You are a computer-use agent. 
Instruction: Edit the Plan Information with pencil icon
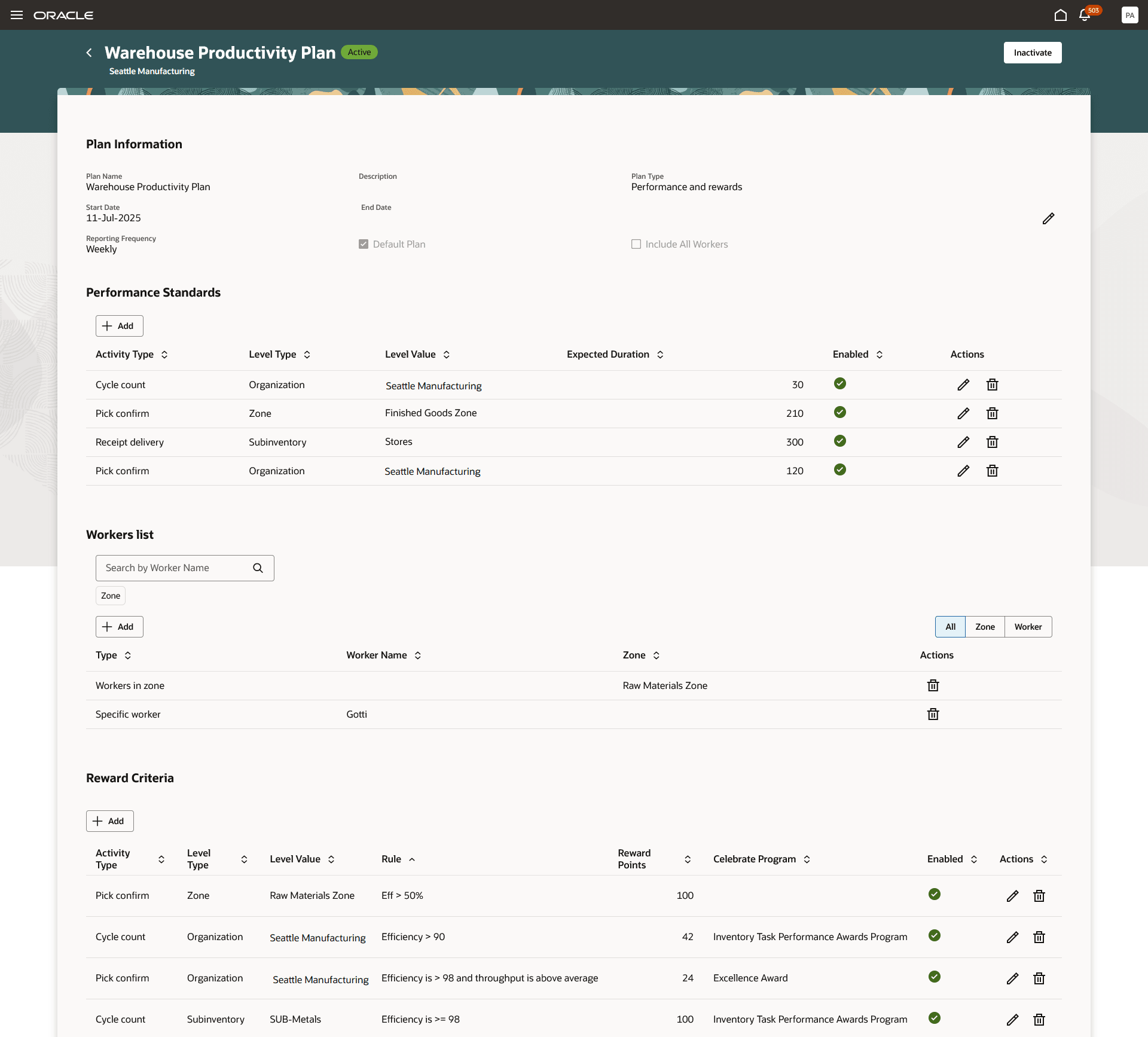1048,218
